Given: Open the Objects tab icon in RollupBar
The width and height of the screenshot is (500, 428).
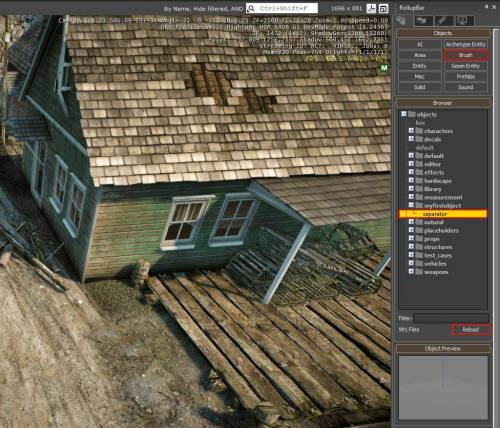Looking at the screenshot, I should pos(403,21).
